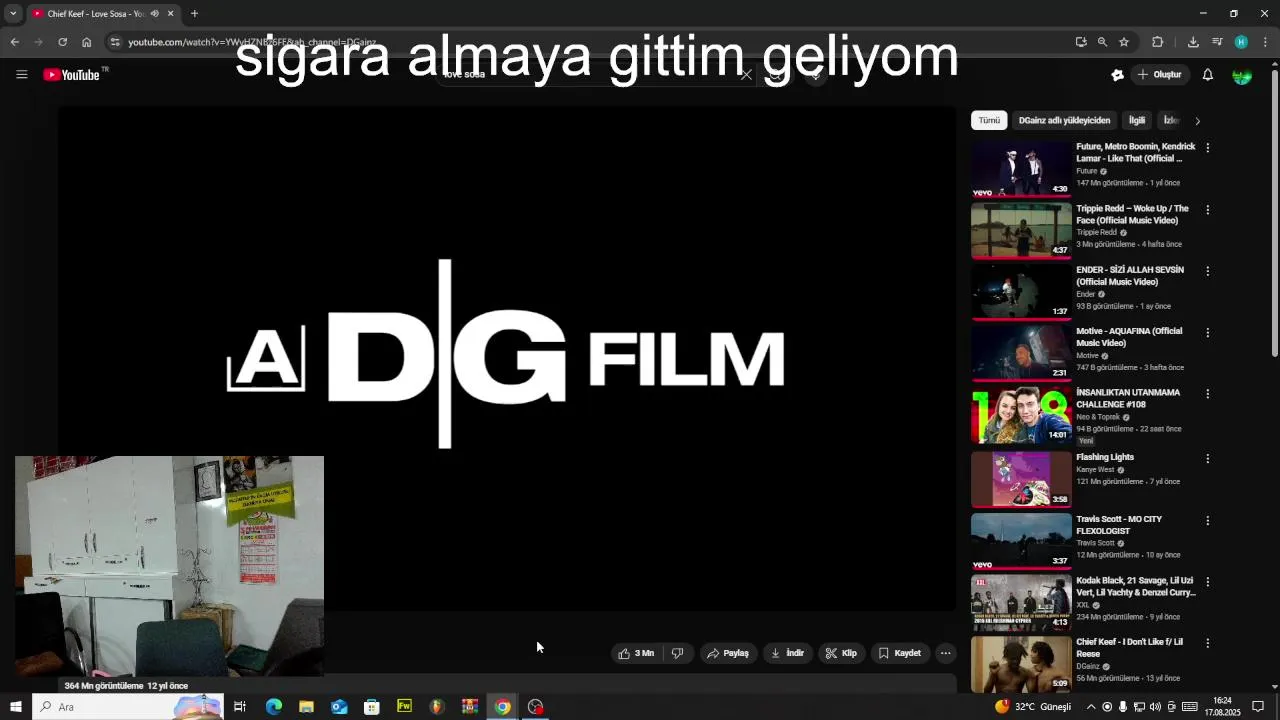The height and width of the screenshot is (720, 1280).
Task: Open options menu for Trippie Redd video
Action: (1207, 210)
